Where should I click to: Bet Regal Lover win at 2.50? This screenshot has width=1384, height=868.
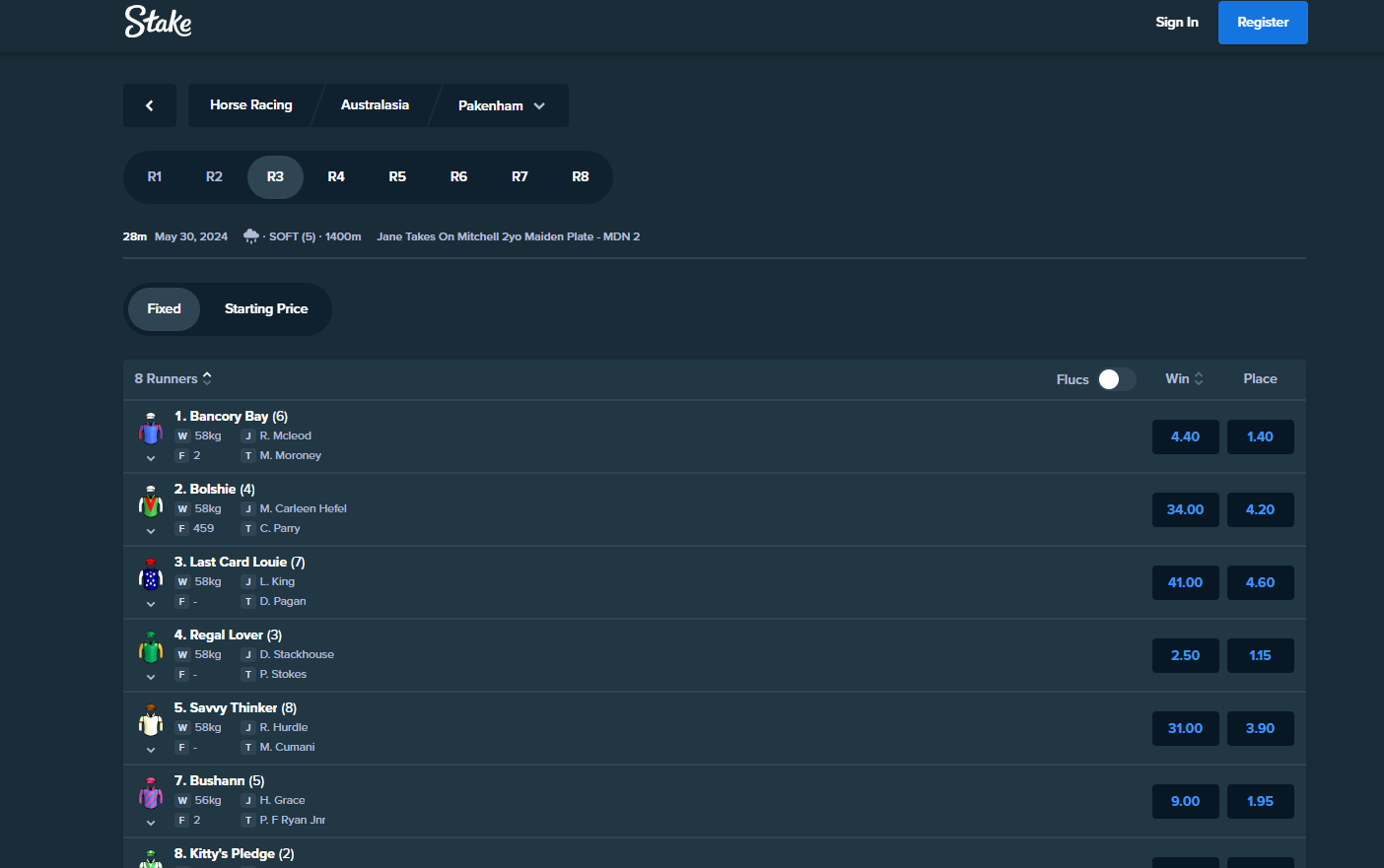[x=1186, y=655]
